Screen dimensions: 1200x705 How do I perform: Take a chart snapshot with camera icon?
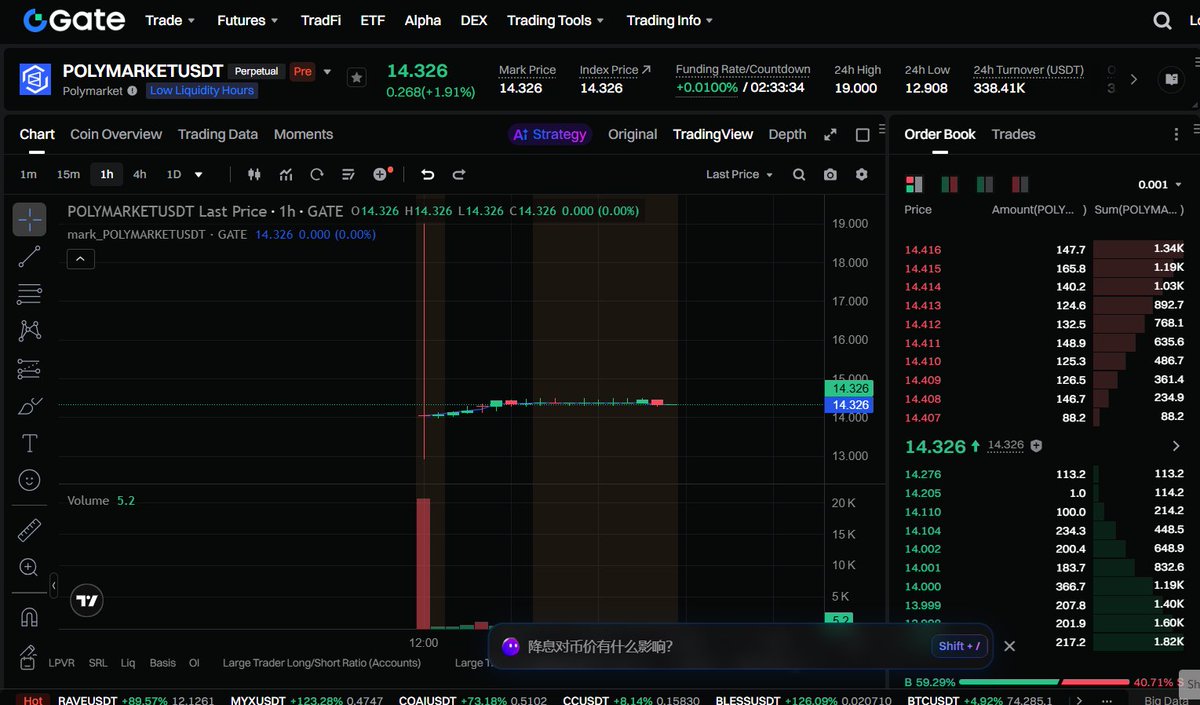tap(830, 174)
